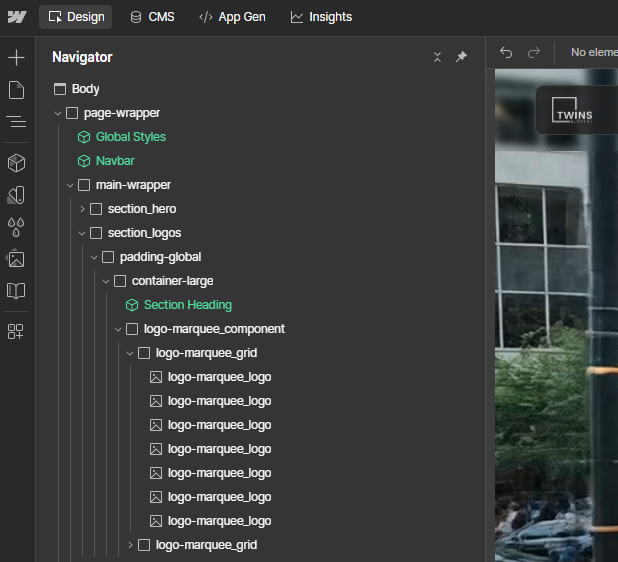Collapse the padding-global node
Viewport: 618px width, 562px height.
94,257
